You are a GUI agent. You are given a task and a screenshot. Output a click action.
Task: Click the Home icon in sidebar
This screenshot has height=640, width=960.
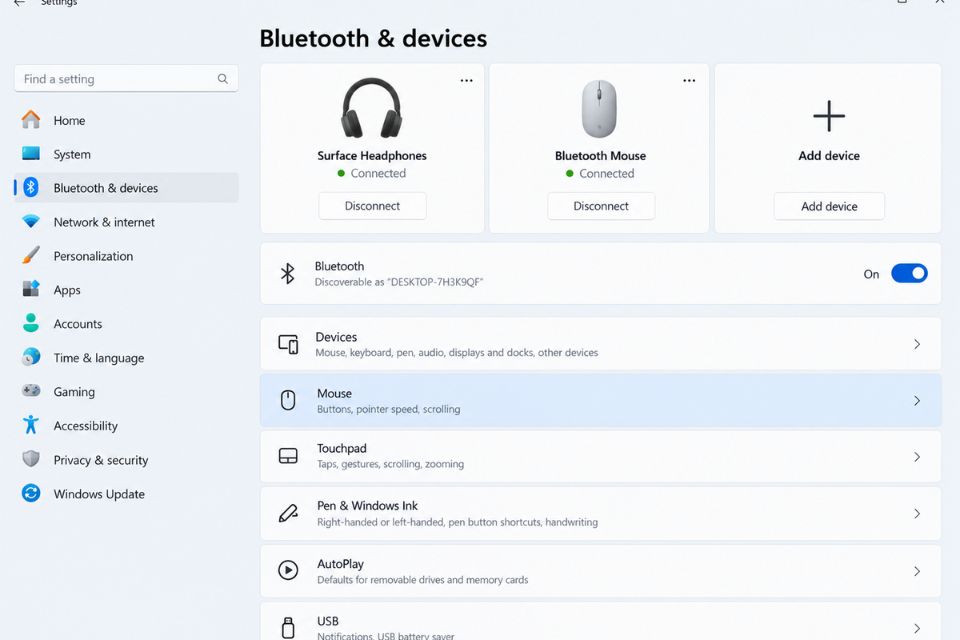tap(31, 119)
